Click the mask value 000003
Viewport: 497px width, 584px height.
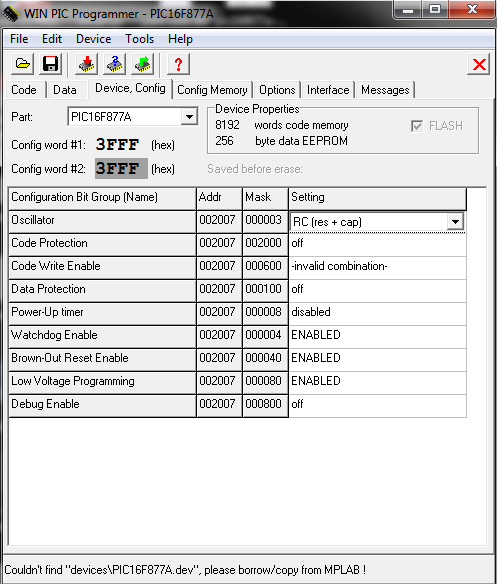click(x=265, y=221)
